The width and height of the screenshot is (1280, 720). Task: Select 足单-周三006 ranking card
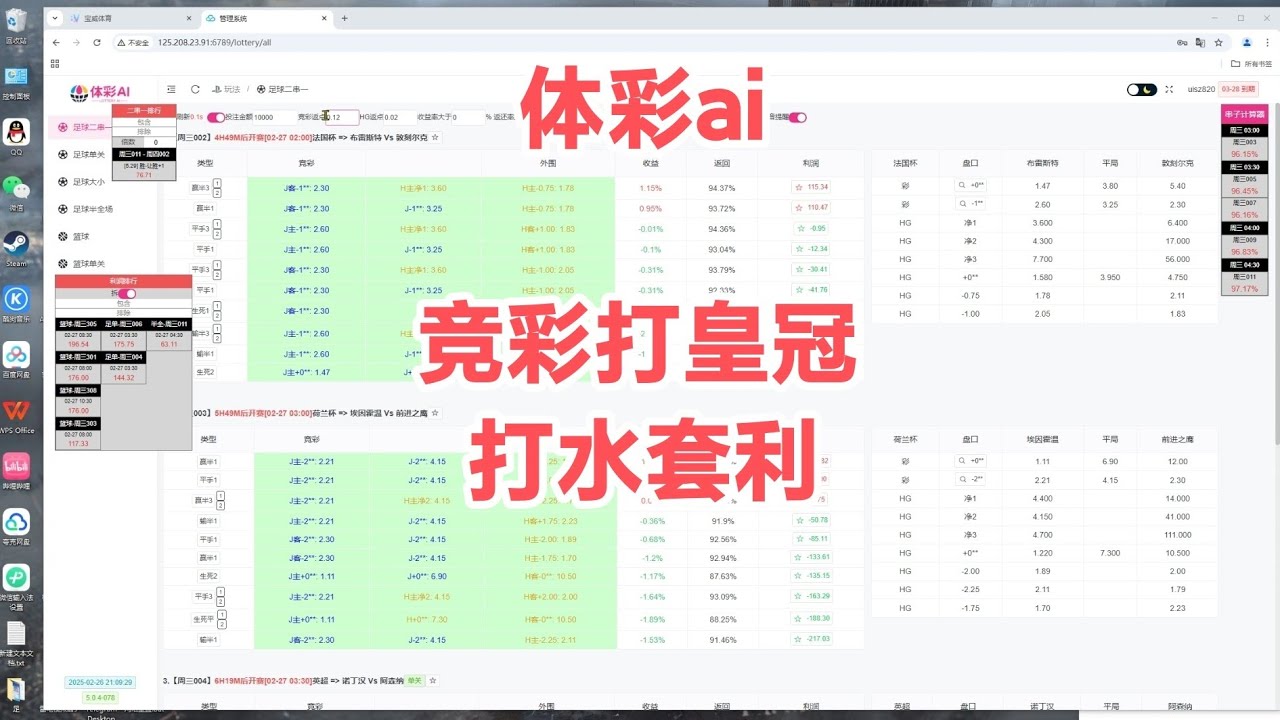[x=124, y=334]
